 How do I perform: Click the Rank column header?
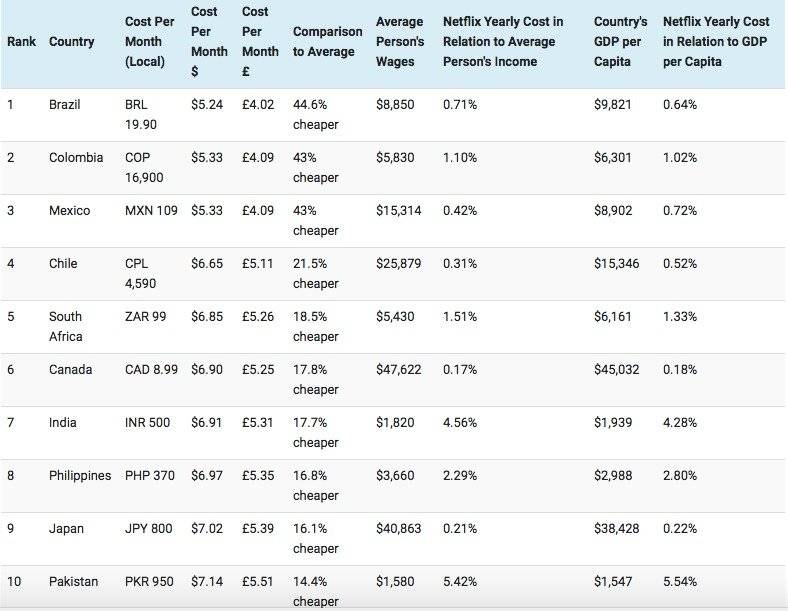pyautogui.click(x=20, y=42)
